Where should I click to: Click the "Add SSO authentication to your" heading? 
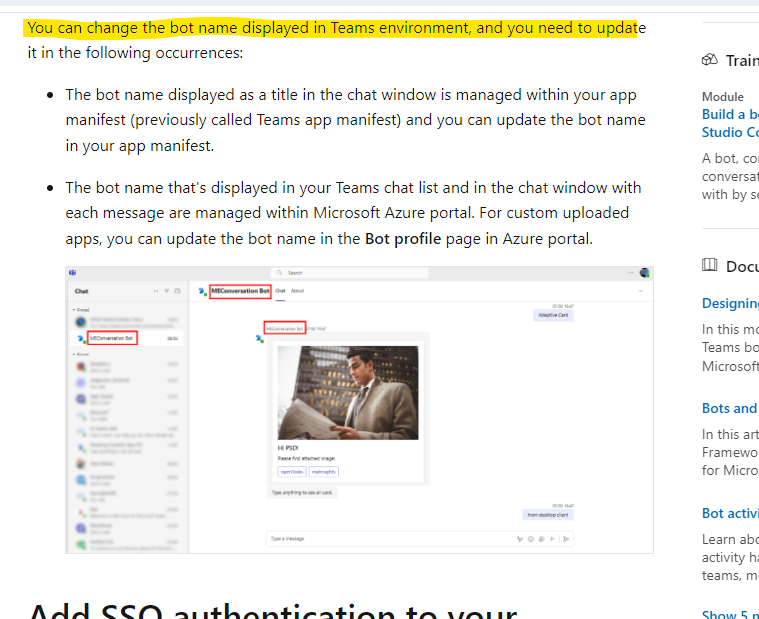(x=273, y=611)
